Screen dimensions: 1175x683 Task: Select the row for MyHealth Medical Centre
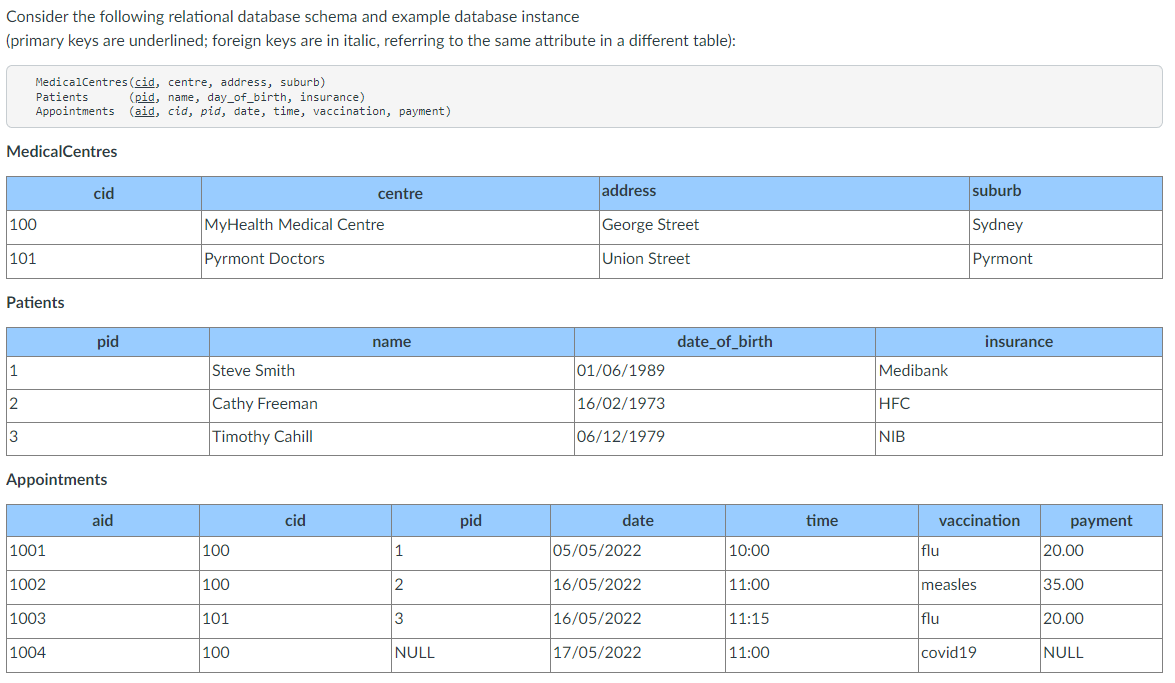(x=294, y=224)
